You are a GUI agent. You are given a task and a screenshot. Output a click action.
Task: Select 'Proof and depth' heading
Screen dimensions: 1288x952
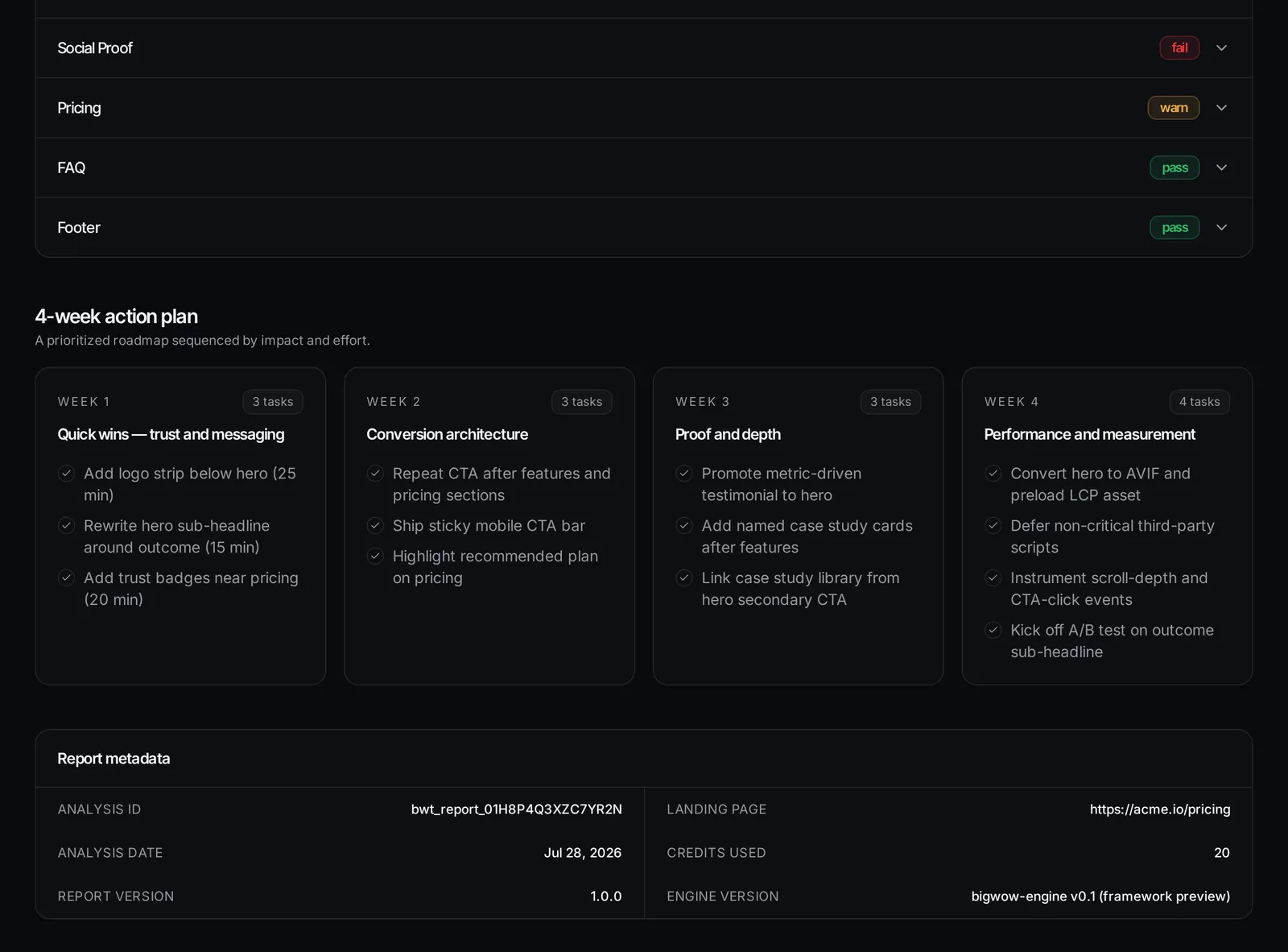728,435
